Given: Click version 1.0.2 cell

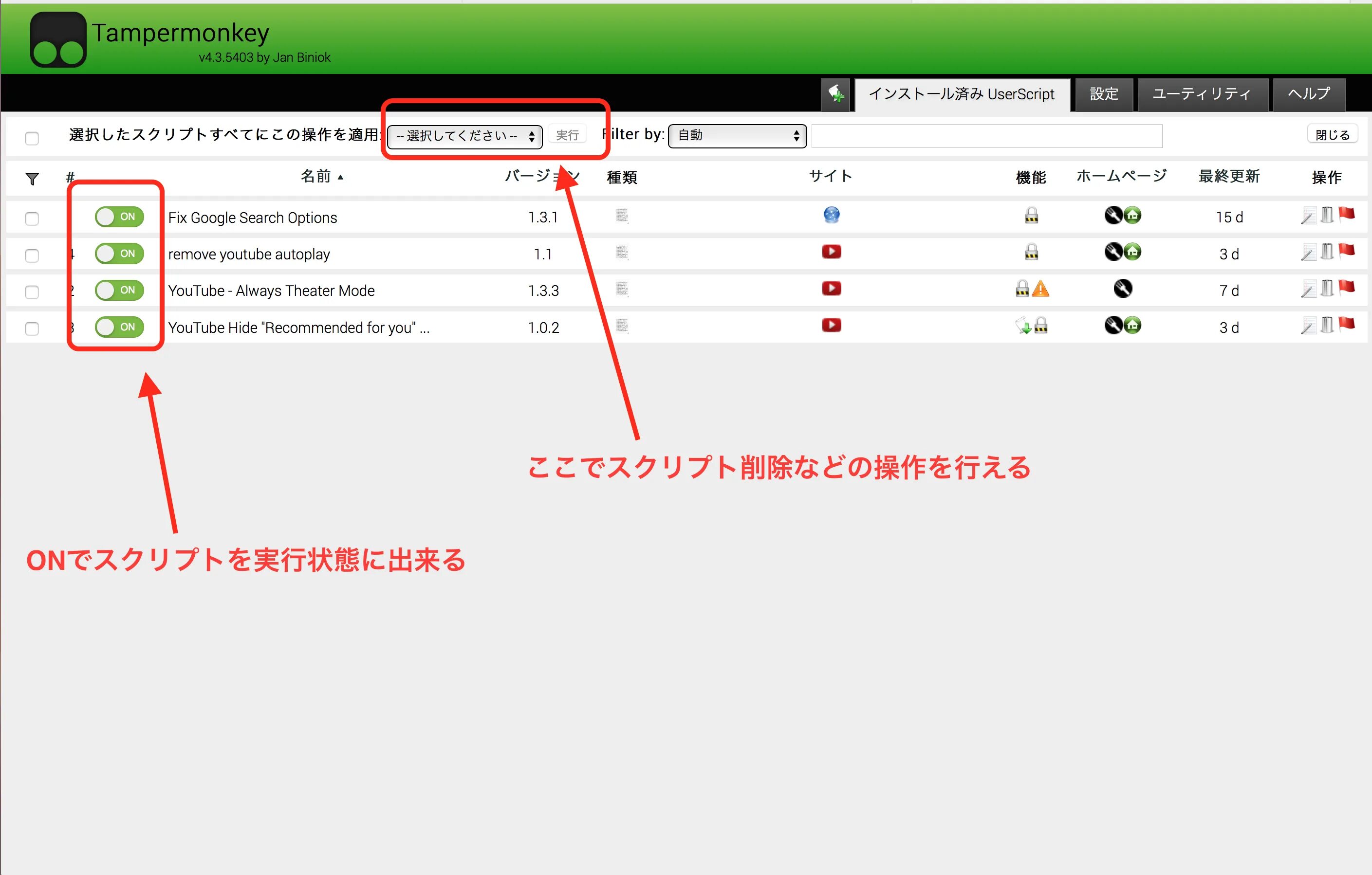Looking at the screenshot, I should pos(543,328).
